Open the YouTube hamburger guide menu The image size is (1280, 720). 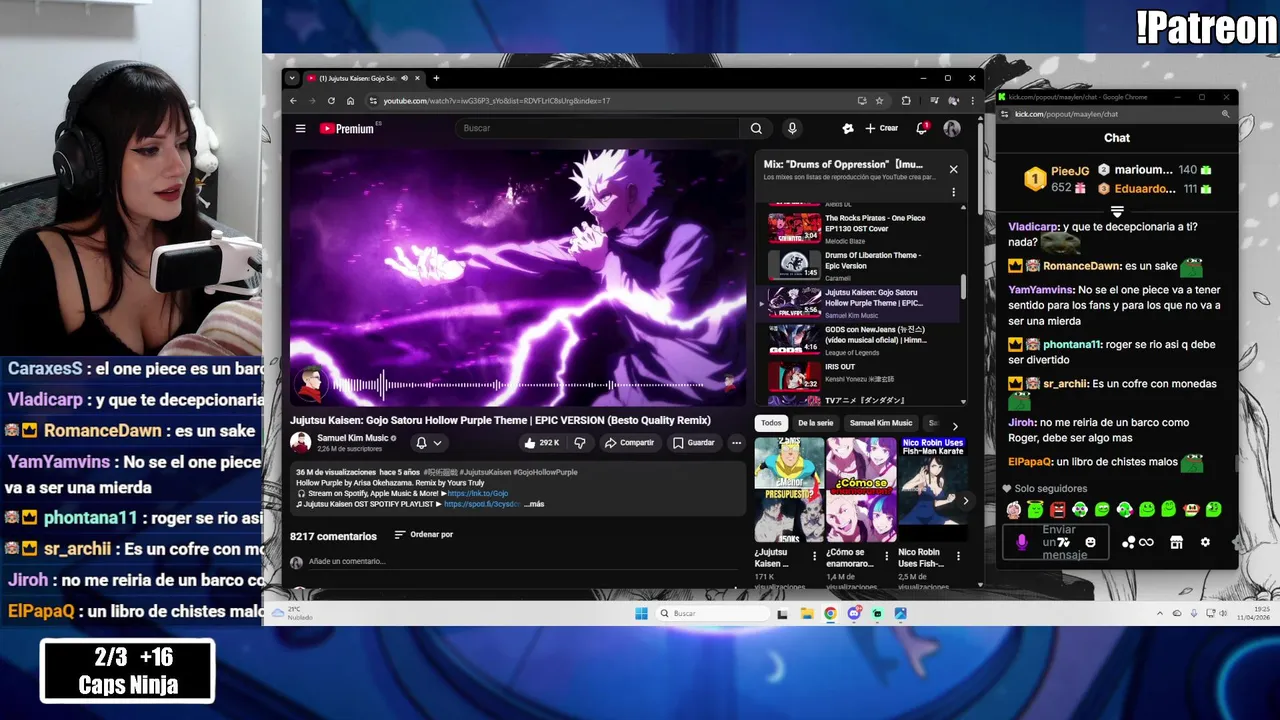click(x=300, y=128)
